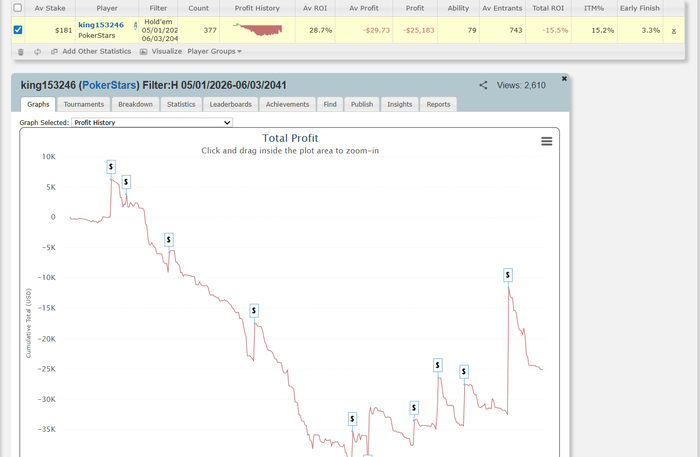The image size is (700, 457).
Task: Share the king153246 profile via share icon
Action: pyautogui.click(x=483, y=85)
